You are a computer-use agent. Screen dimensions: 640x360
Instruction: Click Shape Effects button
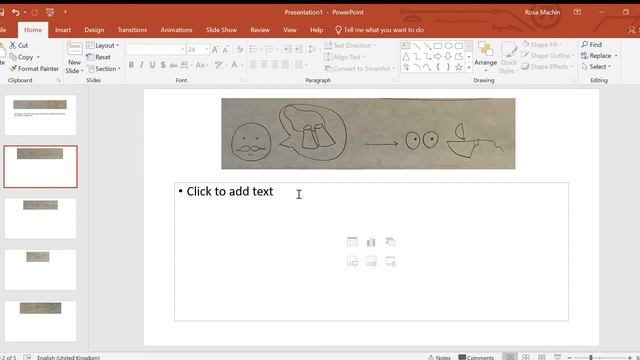[547, 67]
